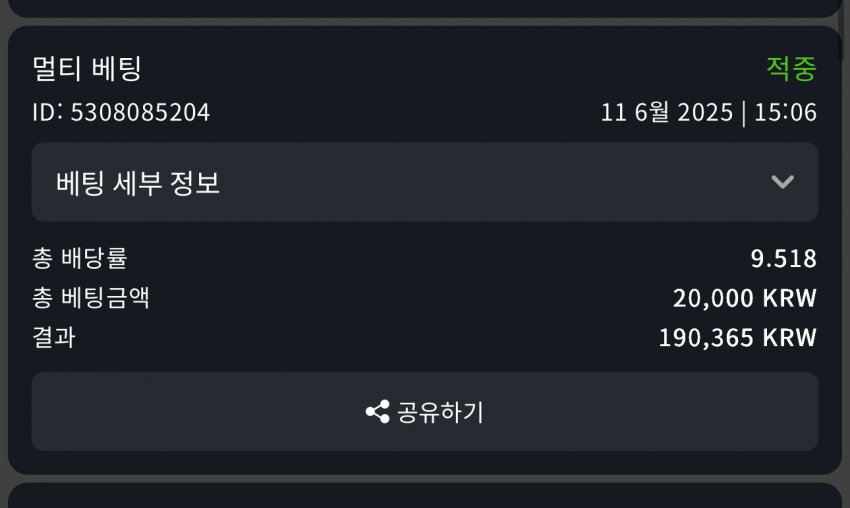Select the 멀티 베팅 title
Viewport: 850px width, 508px height.
pyautogui.click(x=87, y=68)
